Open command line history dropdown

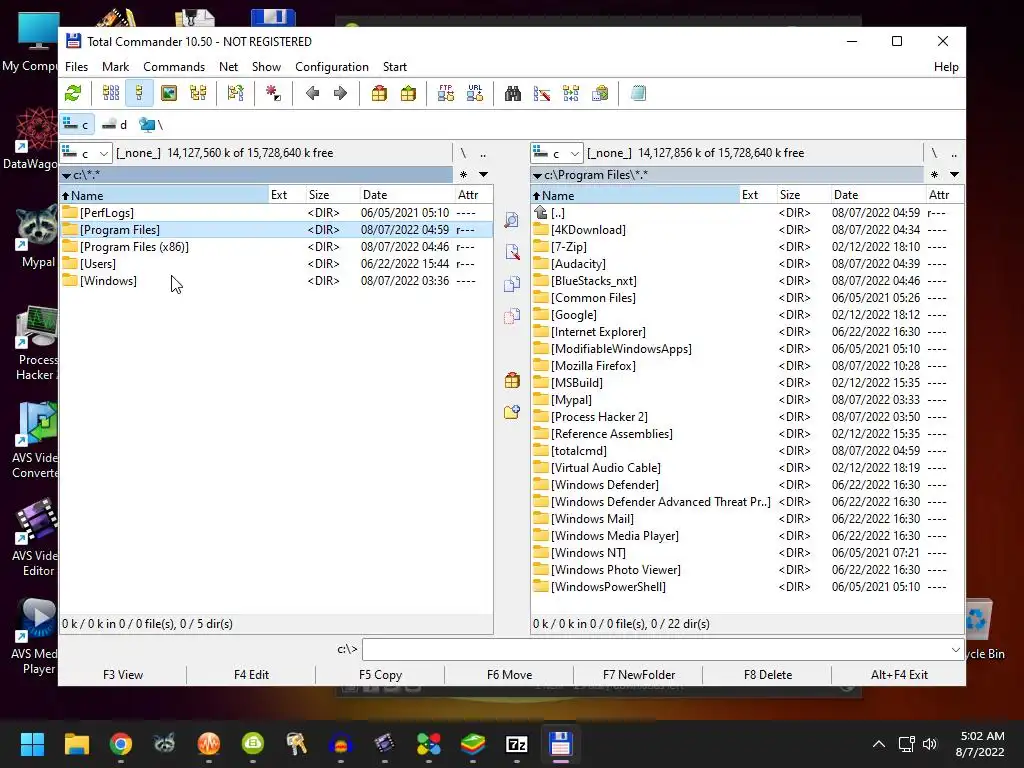[955, 649]
